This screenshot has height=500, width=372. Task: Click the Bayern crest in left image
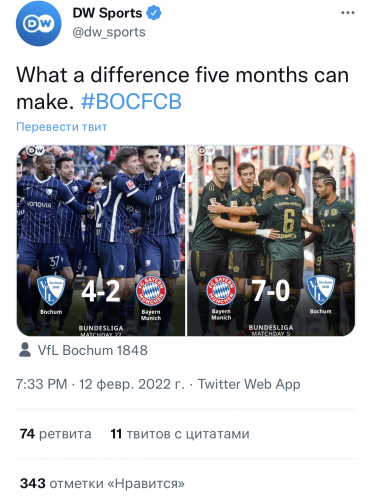pyautogui.click(x=151, y=290)
